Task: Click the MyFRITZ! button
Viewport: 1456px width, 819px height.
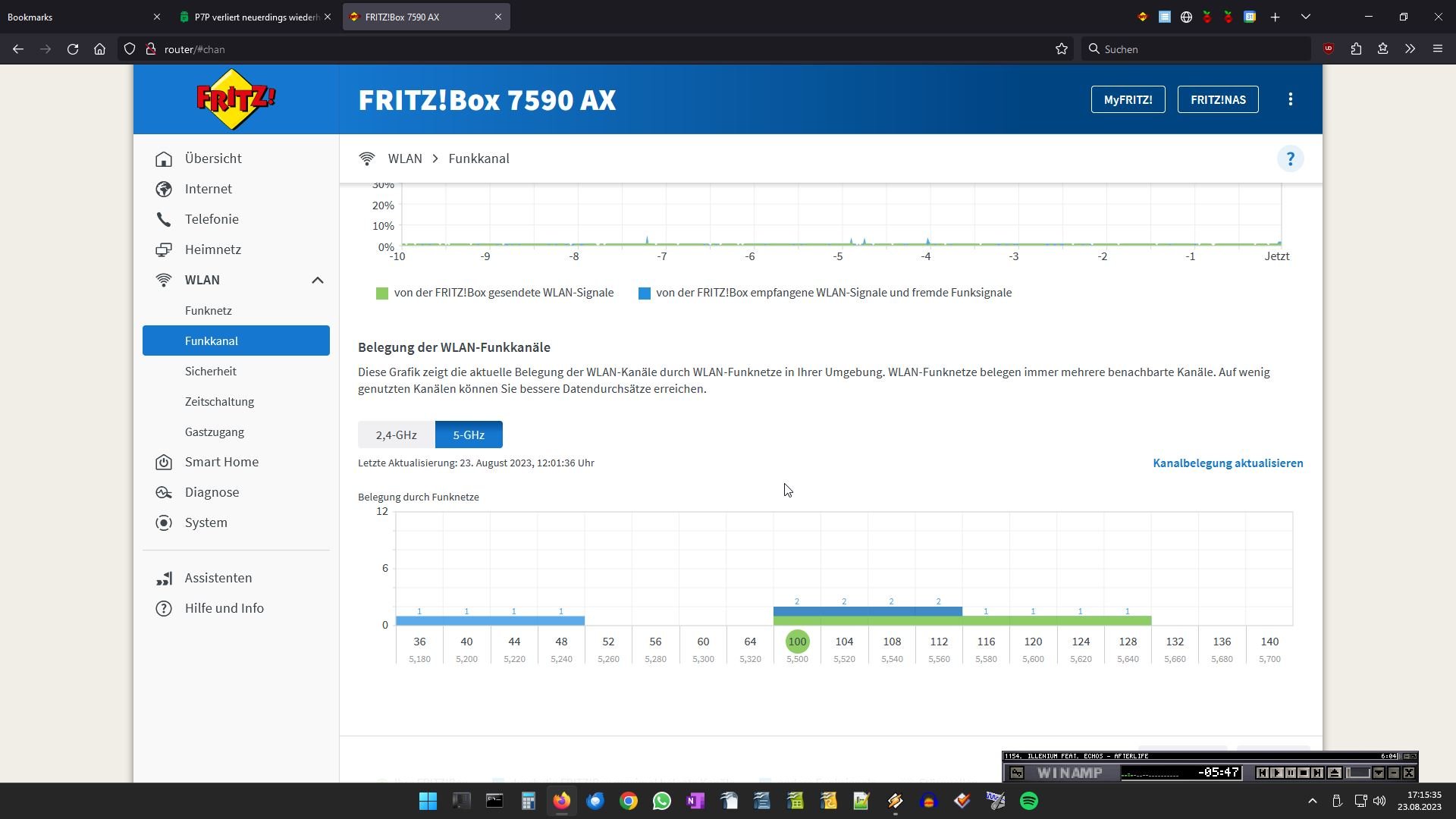Action: 1128,99
